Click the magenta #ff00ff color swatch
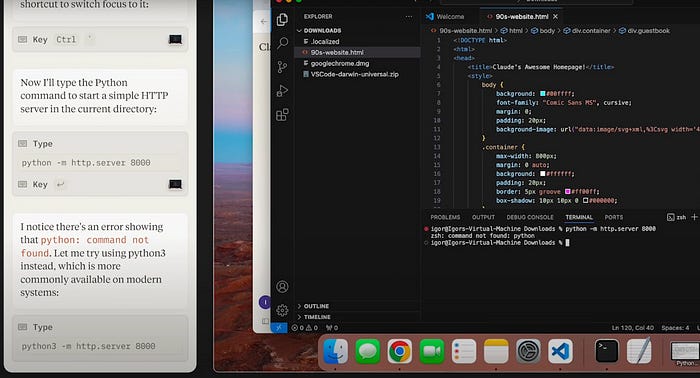The width and height of the screenshot is (700, 378). (567, 191)
